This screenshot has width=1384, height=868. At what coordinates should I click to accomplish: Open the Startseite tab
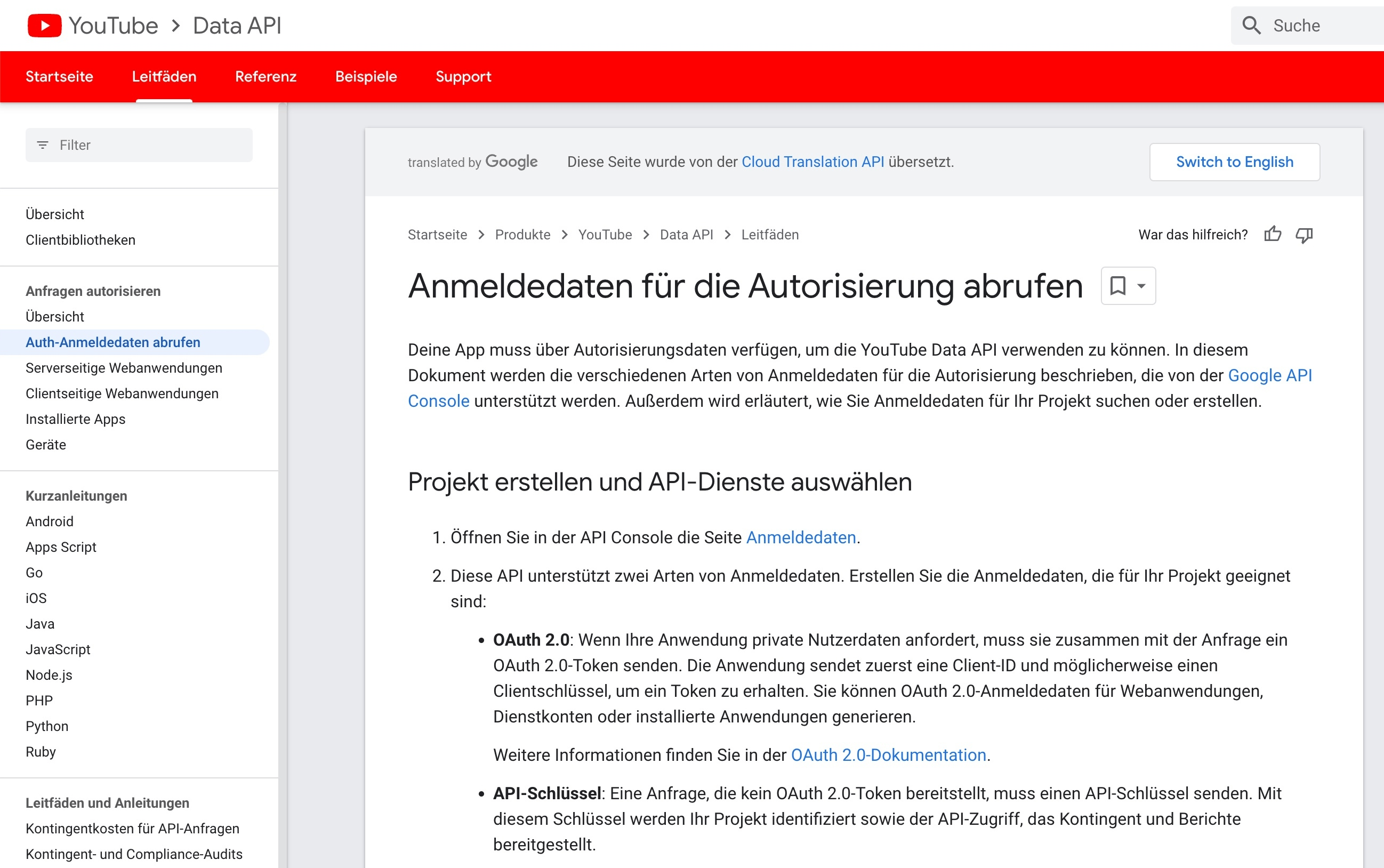pyautogui.click(x=59, y=76)
